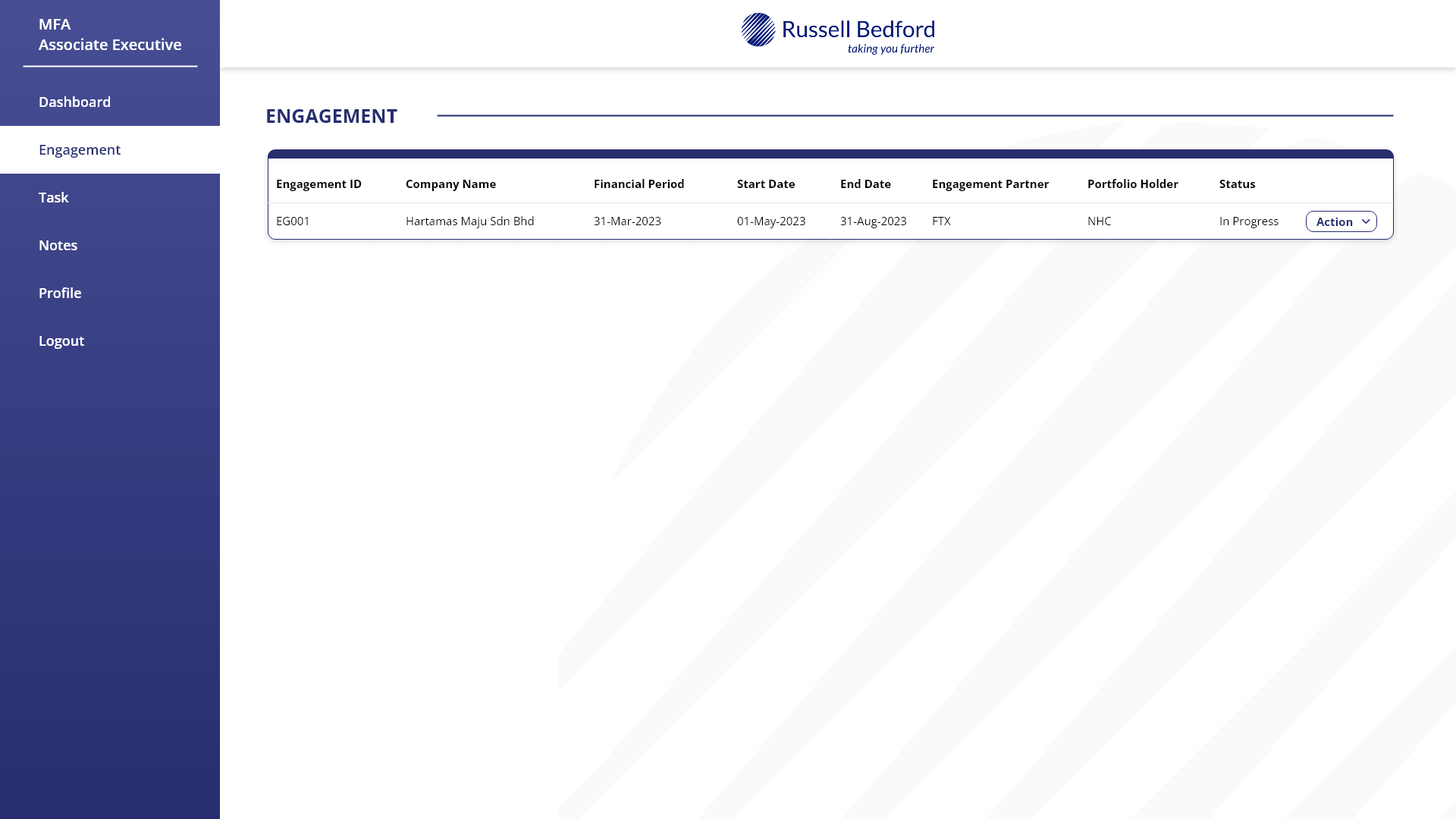Go to the Profile page

tap(60, 293)
